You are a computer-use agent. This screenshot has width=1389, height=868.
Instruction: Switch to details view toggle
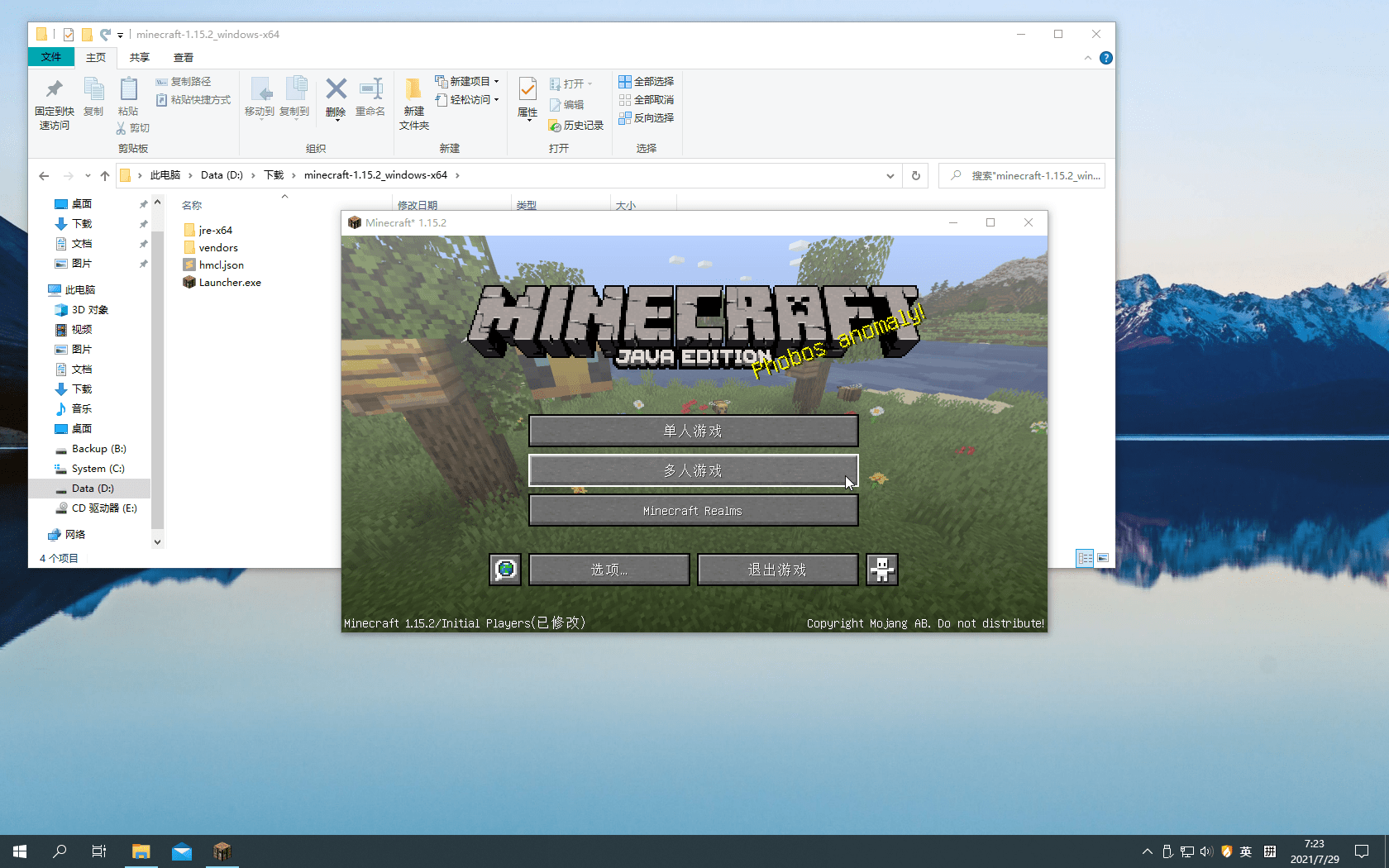[1085, 558]
